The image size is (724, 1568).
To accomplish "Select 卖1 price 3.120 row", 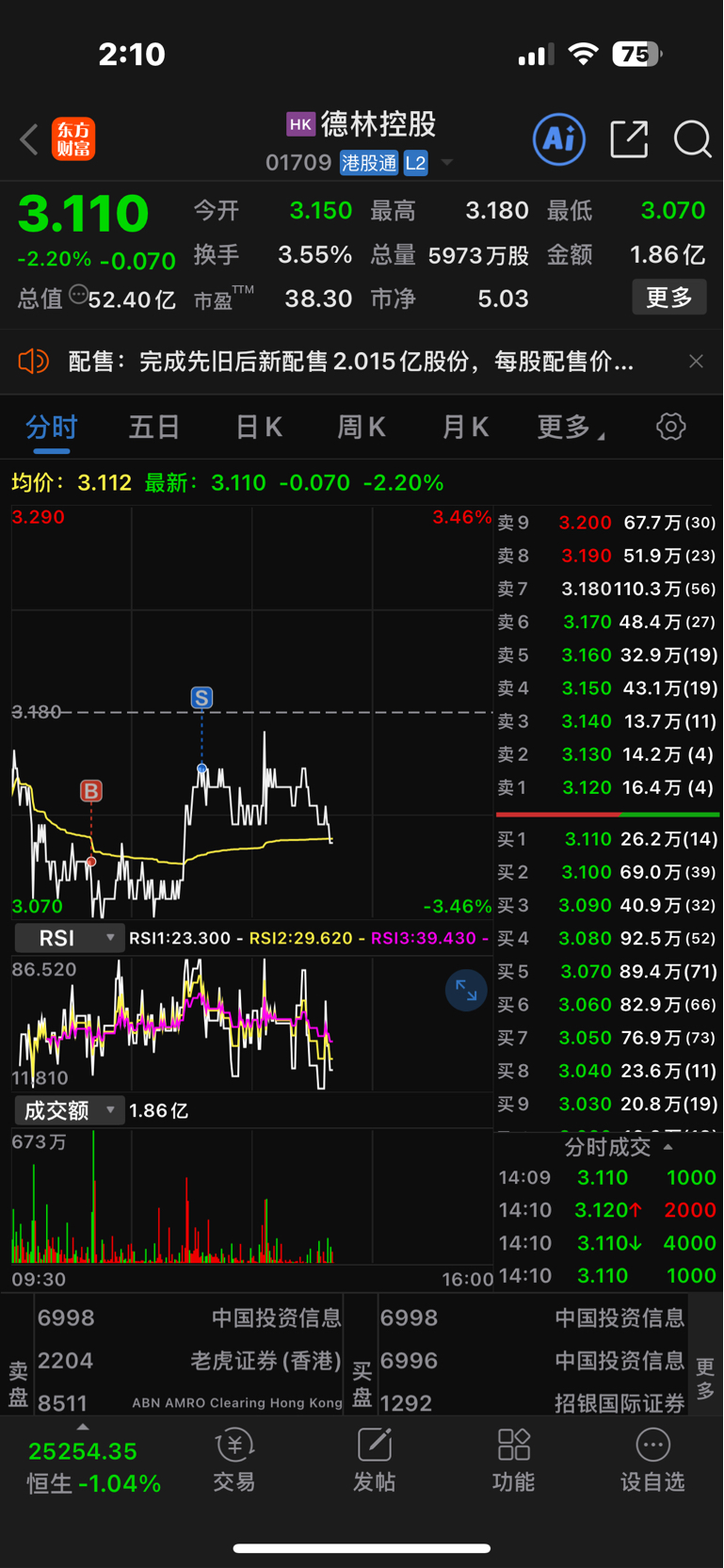I will [607, 787].
